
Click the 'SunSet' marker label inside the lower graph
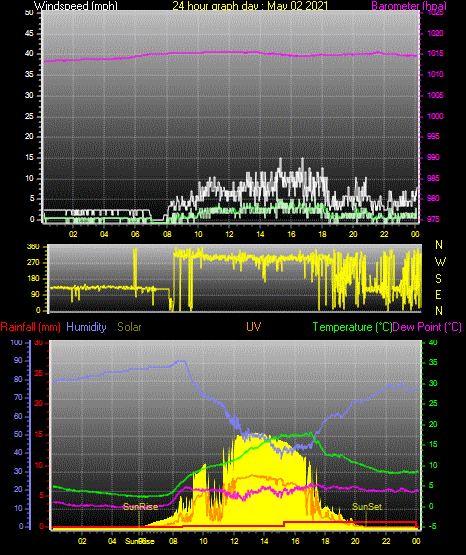(x=367, y=507)
